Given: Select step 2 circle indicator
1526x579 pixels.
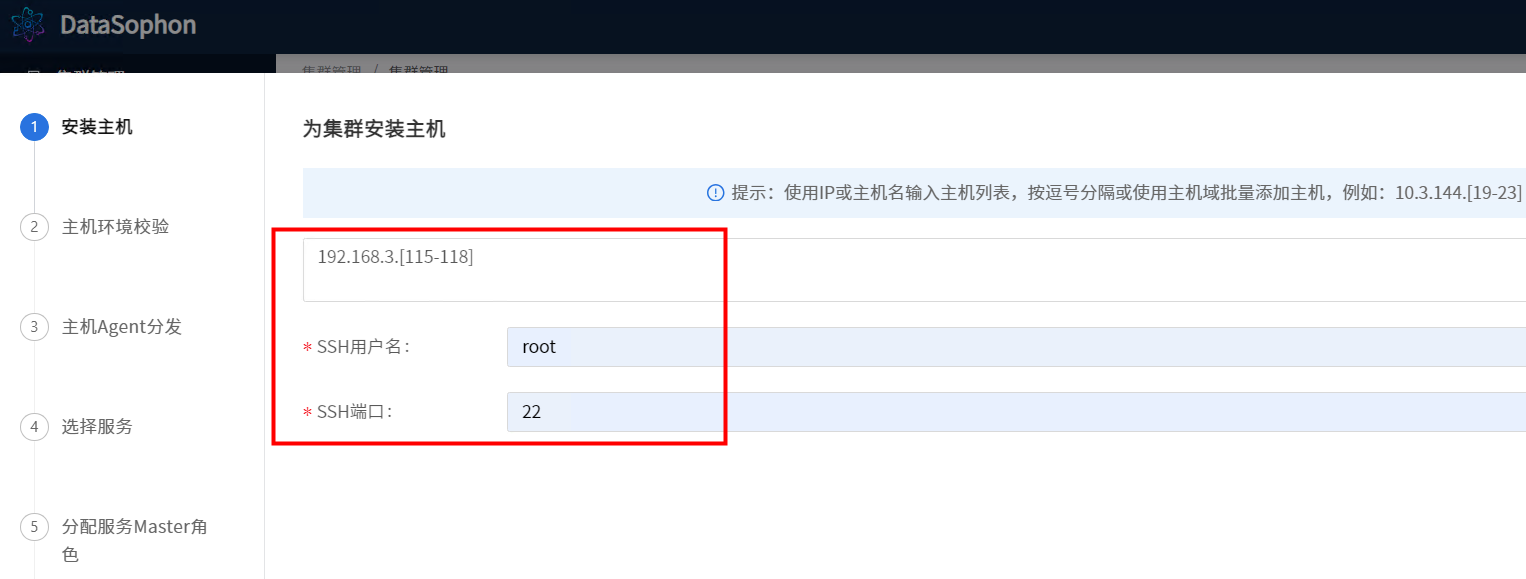Looking at the screenshot, I should pyautogui.click(x=34, y=227).
